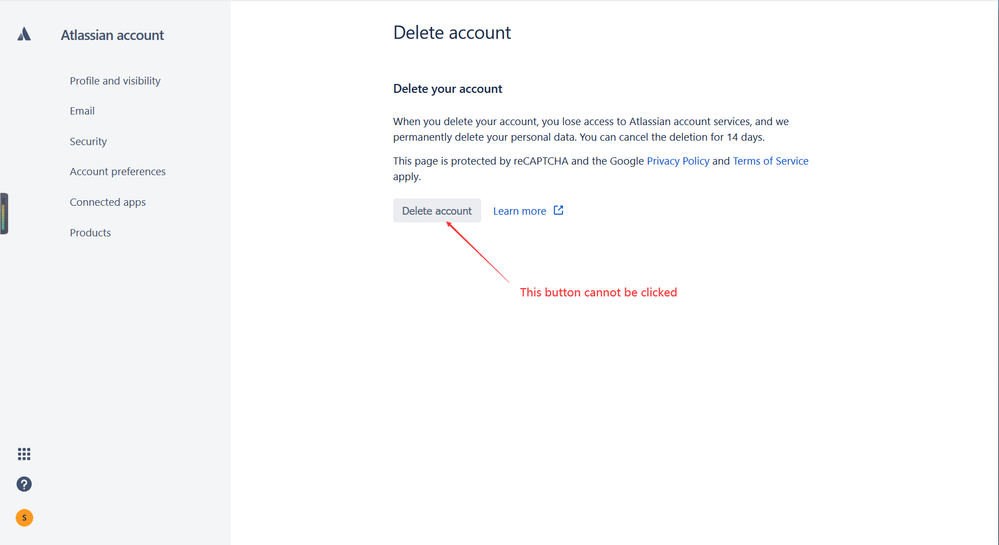Screen dimensions: 999x545
Task: Click the Delete account button
Action: [436, 211]
